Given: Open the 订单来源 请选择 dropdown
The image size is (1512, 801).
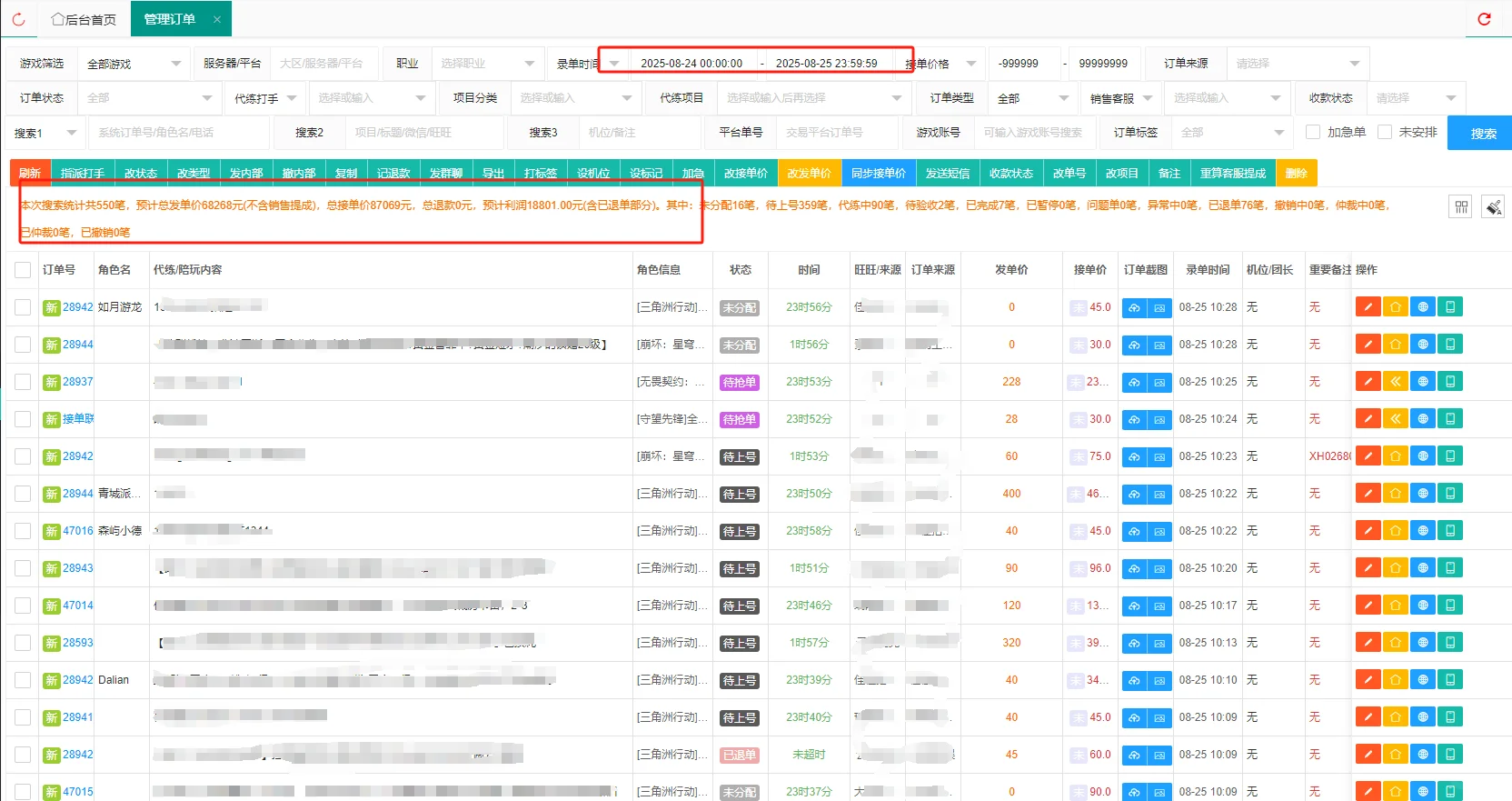Looking at the screenshot, I should [x=1298, y=64].
